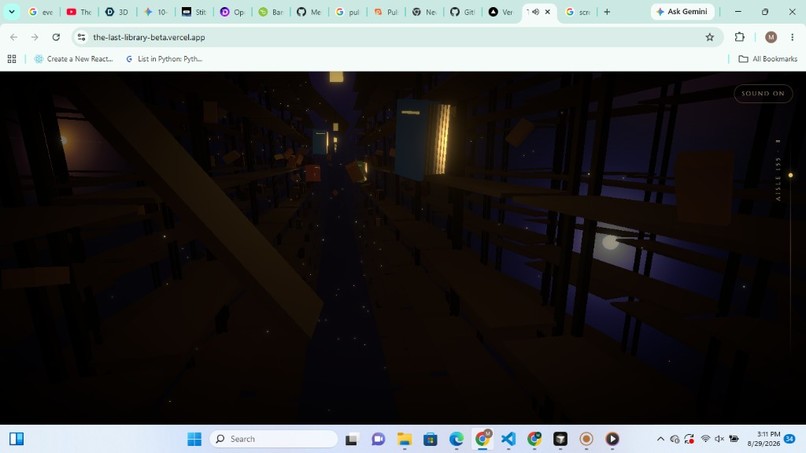Screen dimensions: 806x453
Task: Open Task View from the taskbar
Action: [x=352, y=439]
